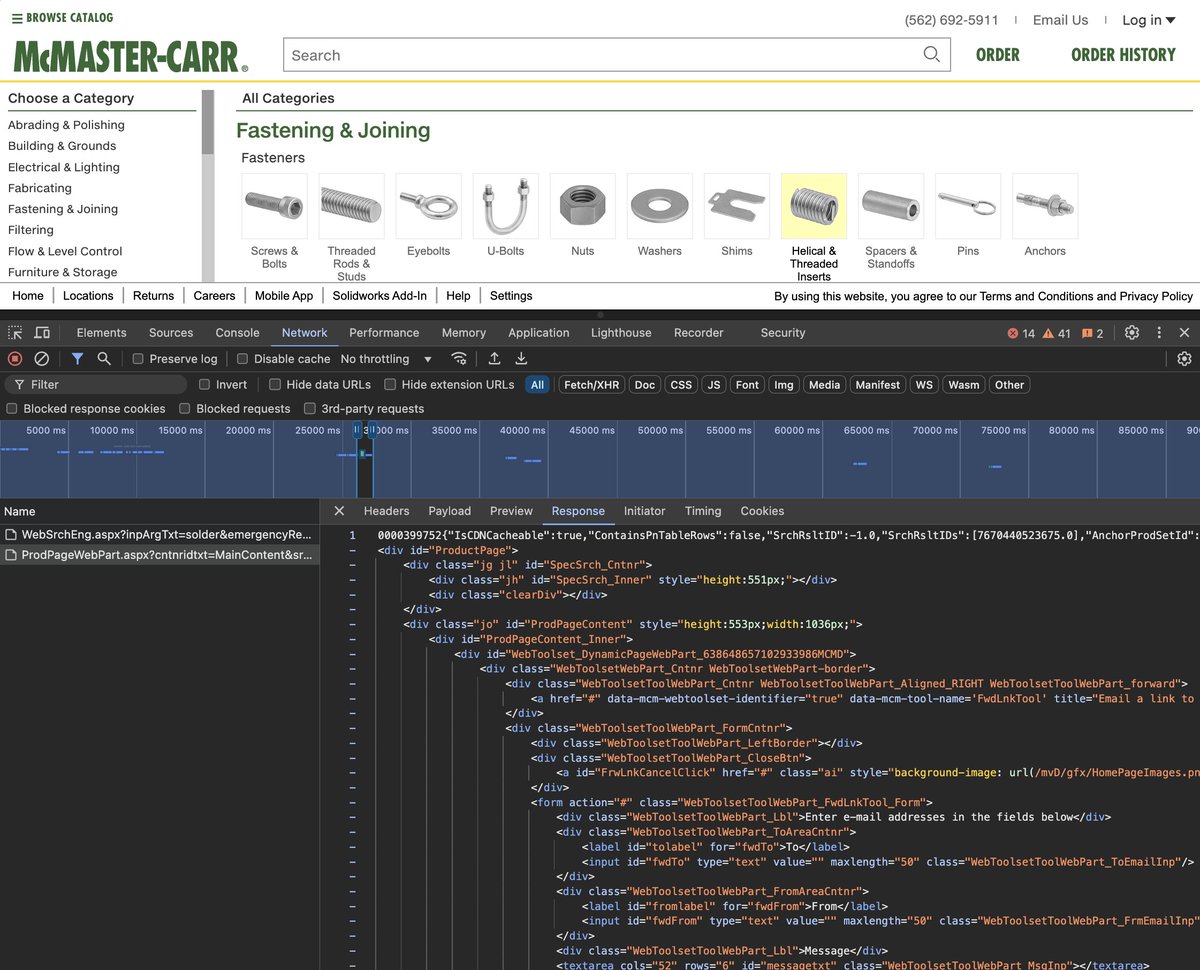Toggle the network filter funnel icon
The height and width of the screenshot is (970, 1200).
(77, 359)
